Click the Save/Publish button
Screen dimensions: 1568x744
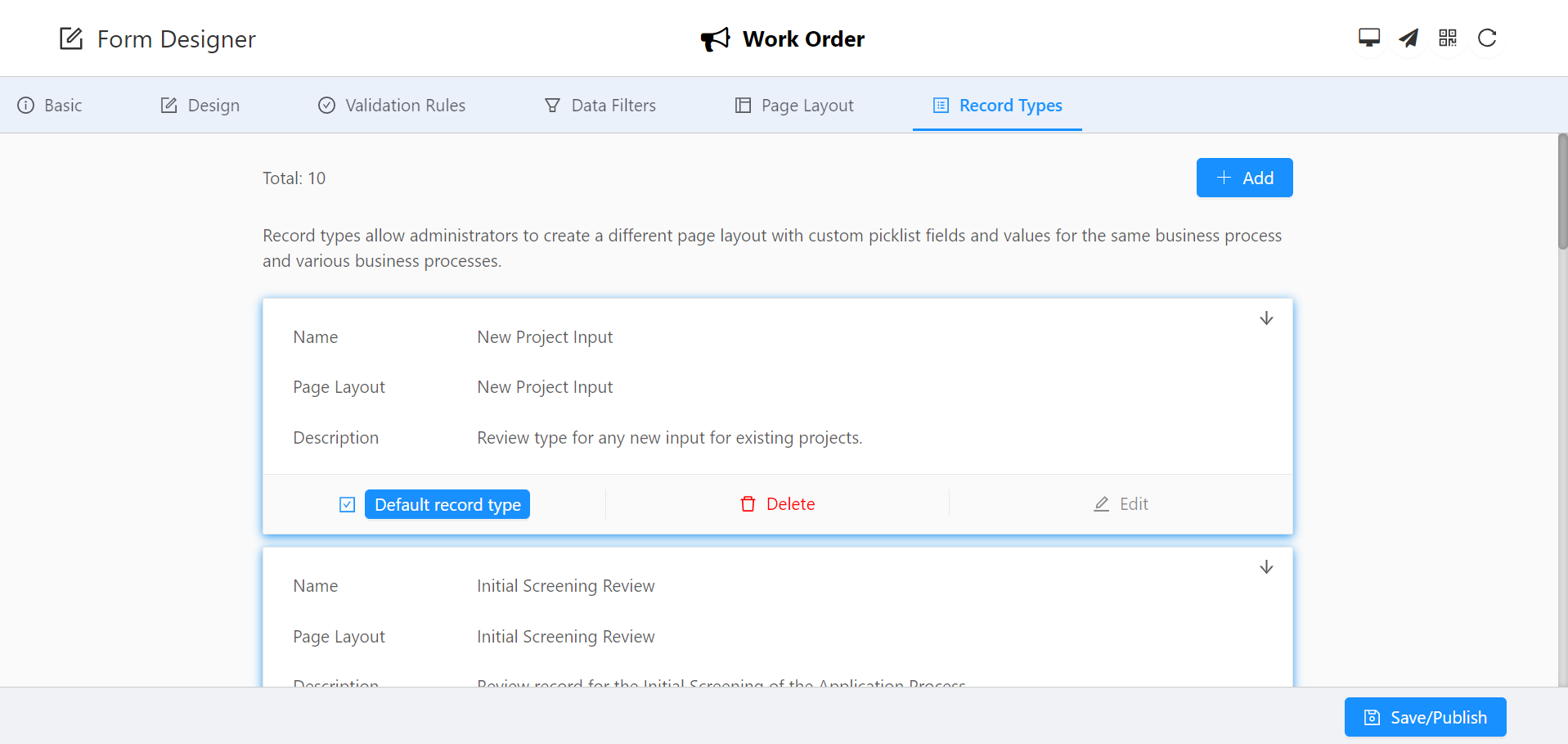click(x=1426, y=717)
